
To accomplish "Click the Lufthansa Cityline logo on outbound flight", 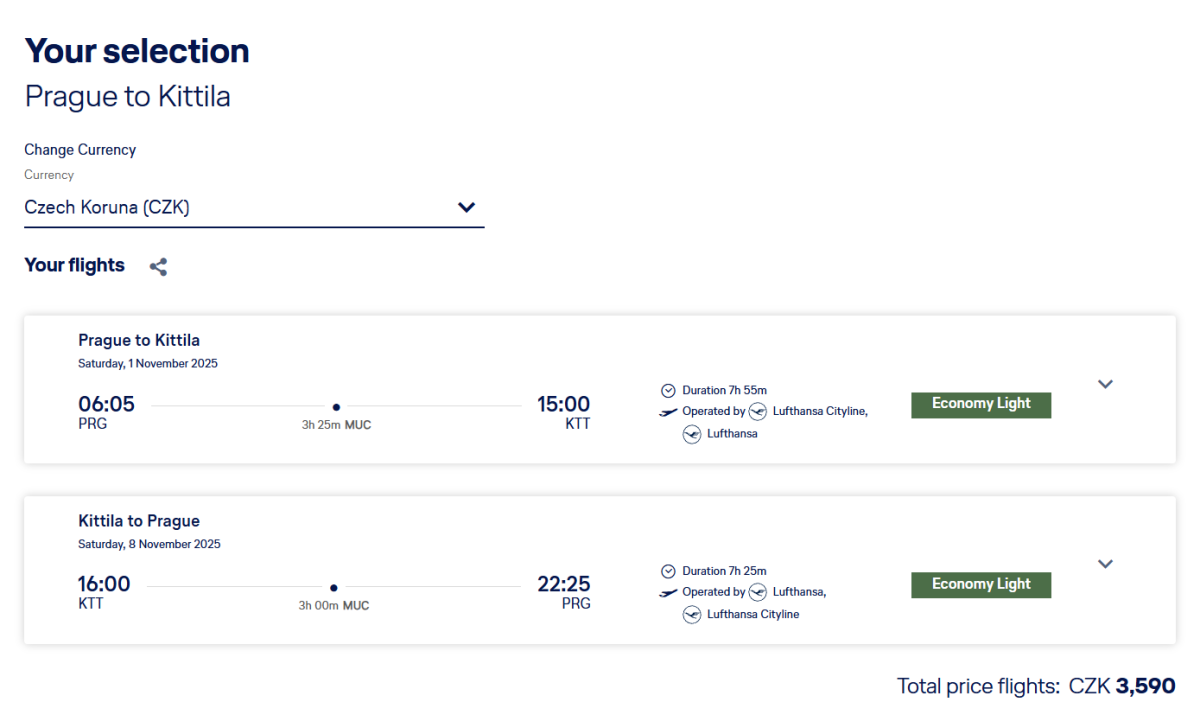I will tap(758, 411).
